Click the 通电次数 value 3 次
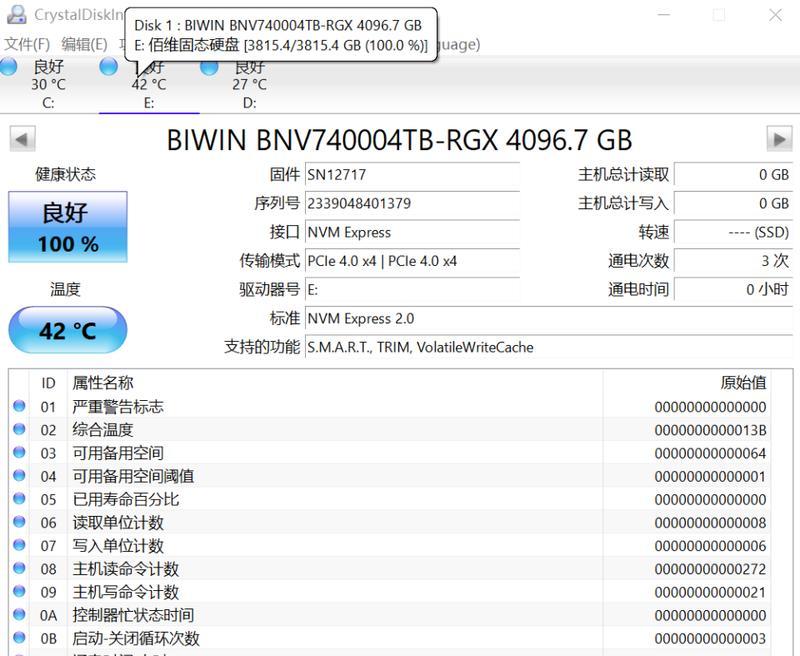The height and width of the screenshot is (656, 800). pyautogui.click(x=734, y=261)
